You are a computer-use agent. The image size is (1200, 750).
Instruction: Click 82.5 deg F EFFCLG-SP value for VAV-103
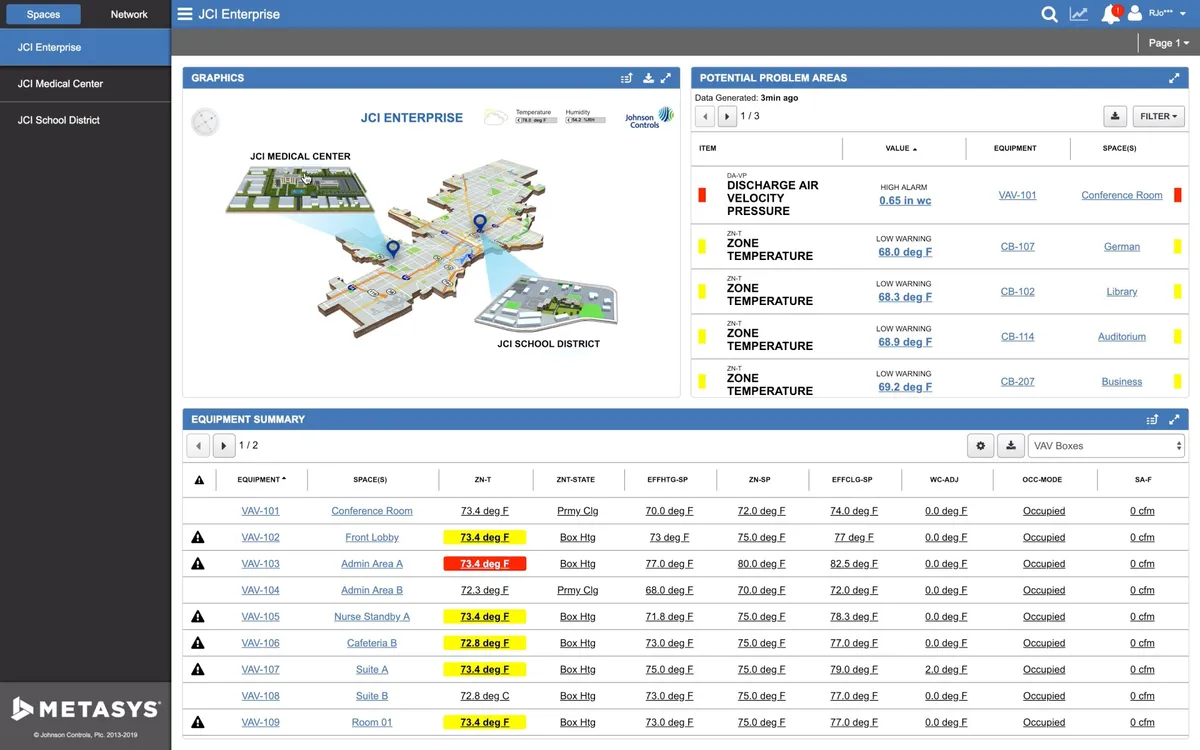click(x=853, y=564)
